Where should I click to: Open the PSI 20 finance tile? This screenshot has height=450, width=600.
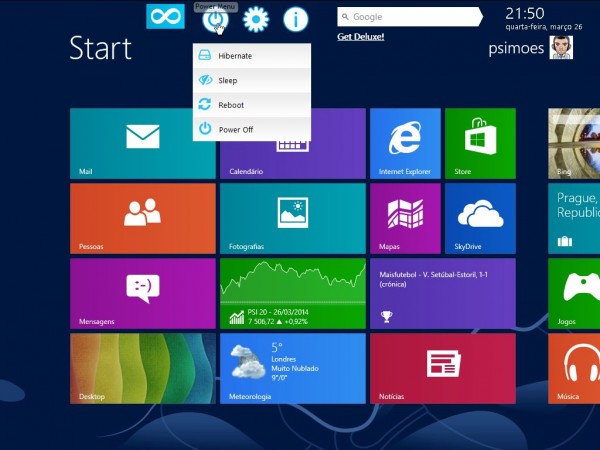pos(293,293)
